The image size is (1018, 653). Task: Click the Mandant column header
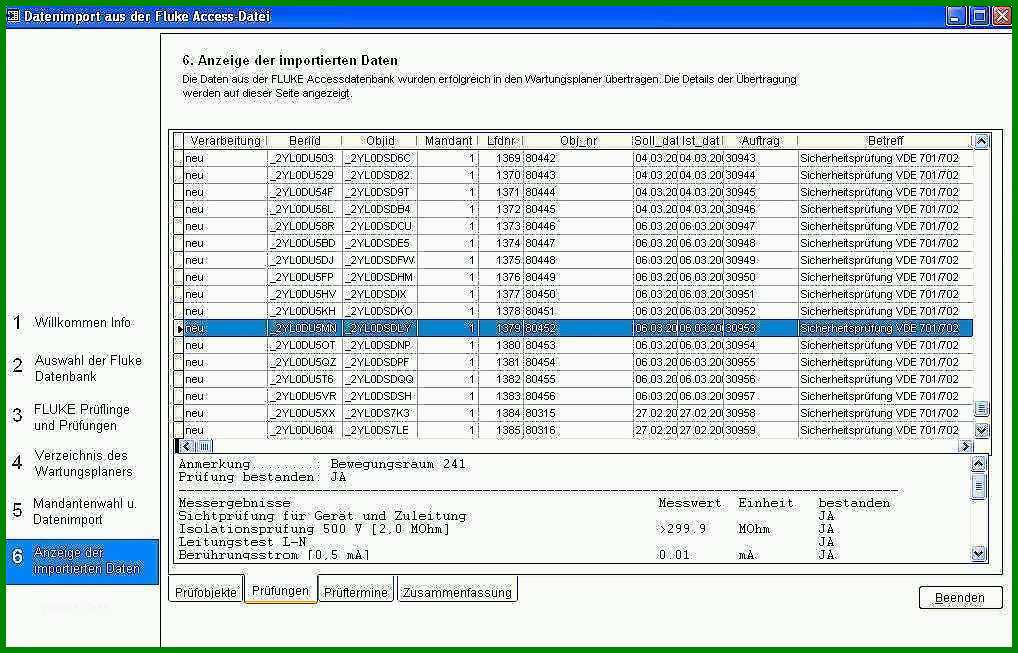tap(448, 141)
